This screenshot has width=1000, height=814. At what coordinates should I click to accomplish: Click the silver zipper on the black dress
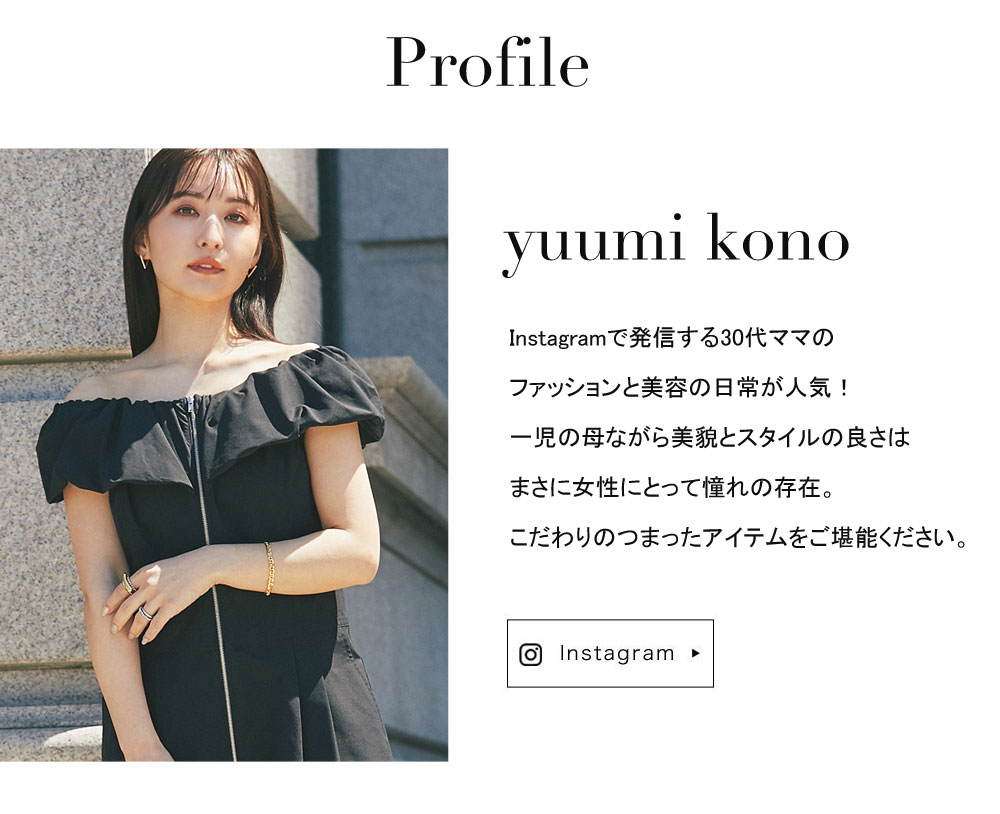[x=209, y=574]
